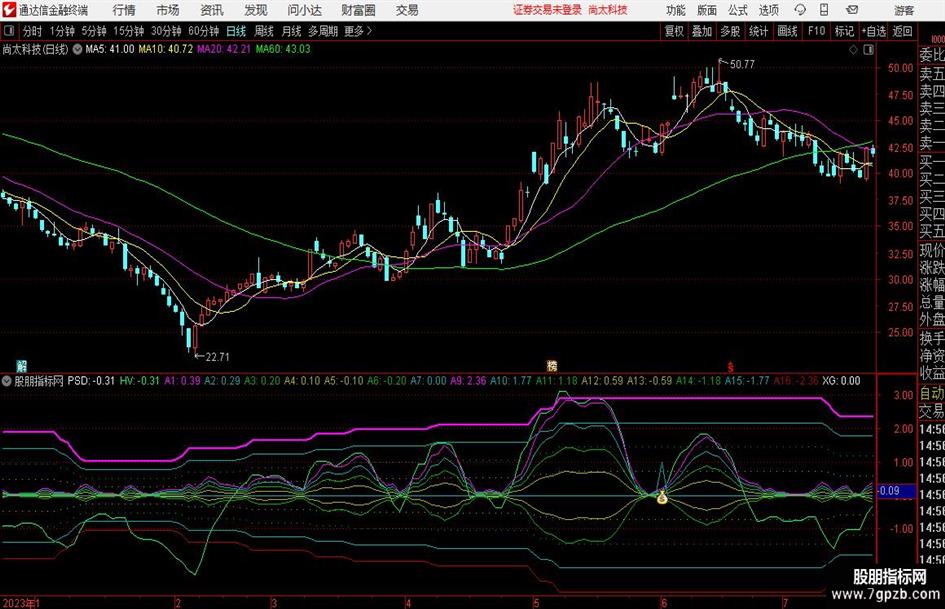The width and height of the screenshot is (945, 609).
Task: Expand the 更多 period chevron
Action: (369, 31)
